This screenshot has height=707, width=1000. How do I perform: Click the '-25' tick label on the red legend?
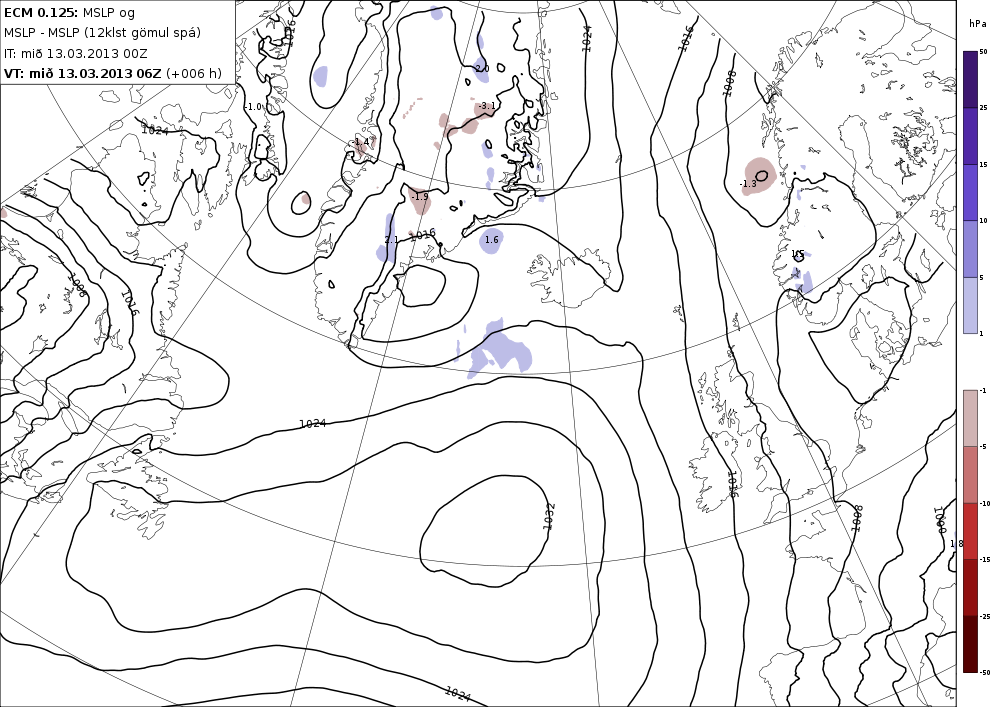pyautogui.click(x=985, y=616)
